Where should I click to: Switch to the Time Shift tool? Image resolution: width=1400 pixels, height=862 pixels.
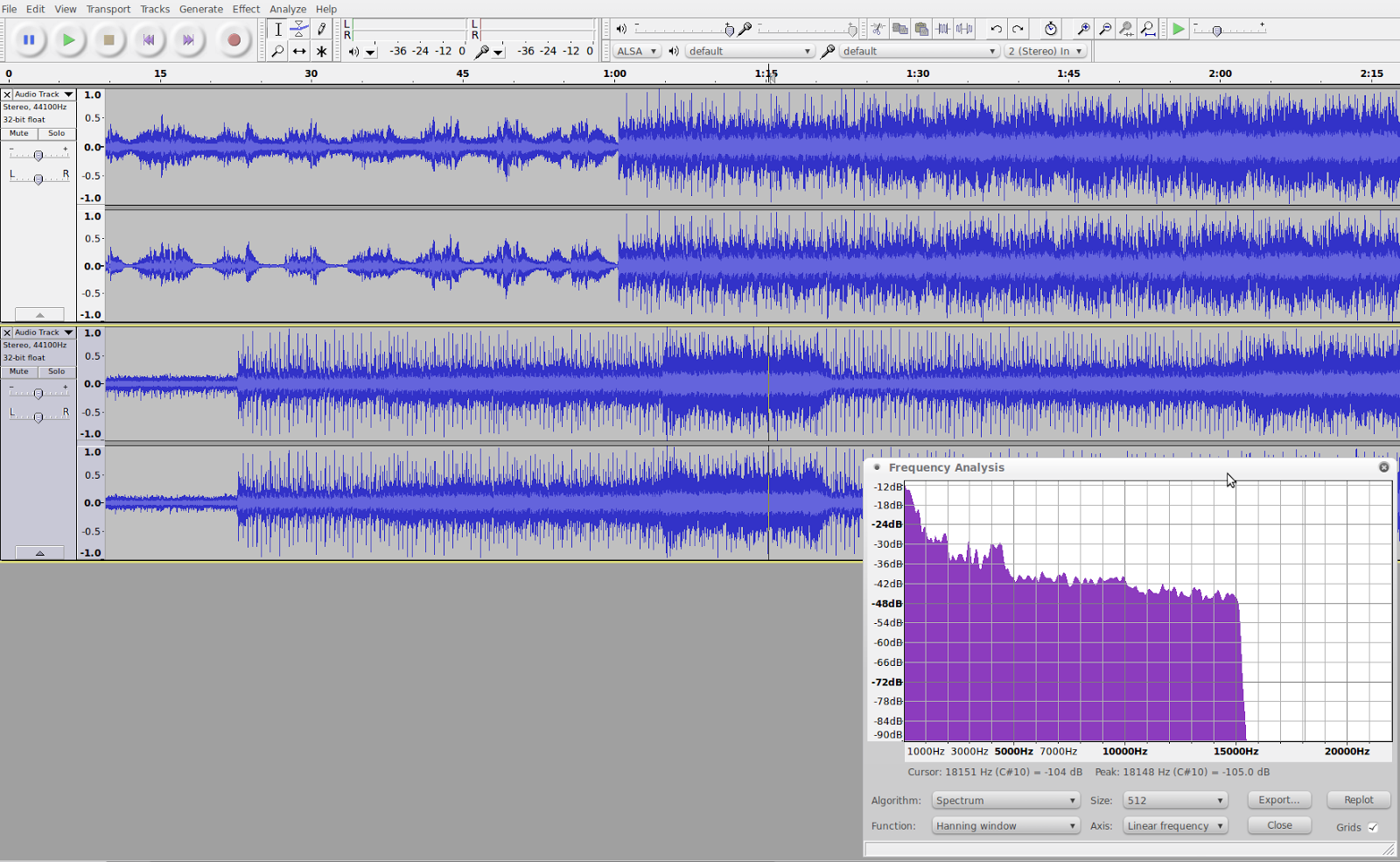[299, 51]
